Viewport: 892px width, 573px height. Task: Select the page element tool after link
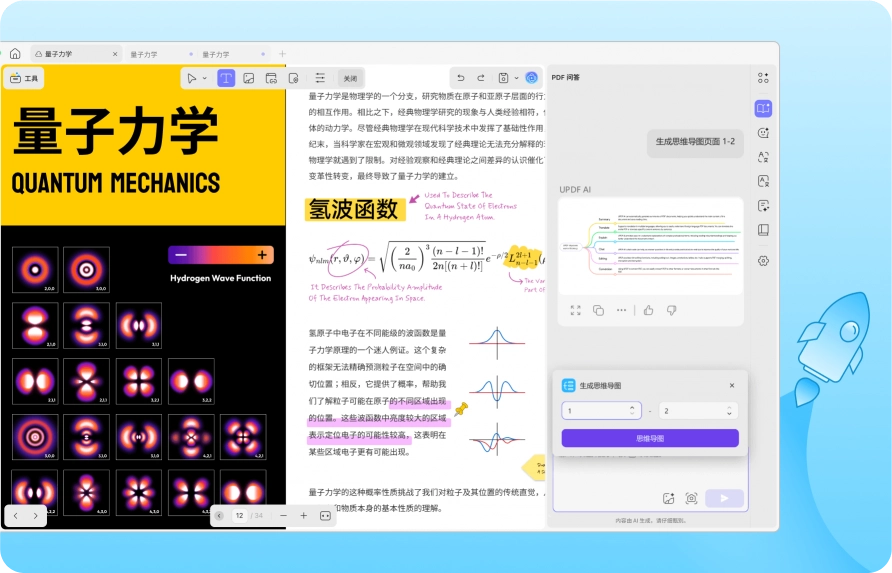point(294,78)
